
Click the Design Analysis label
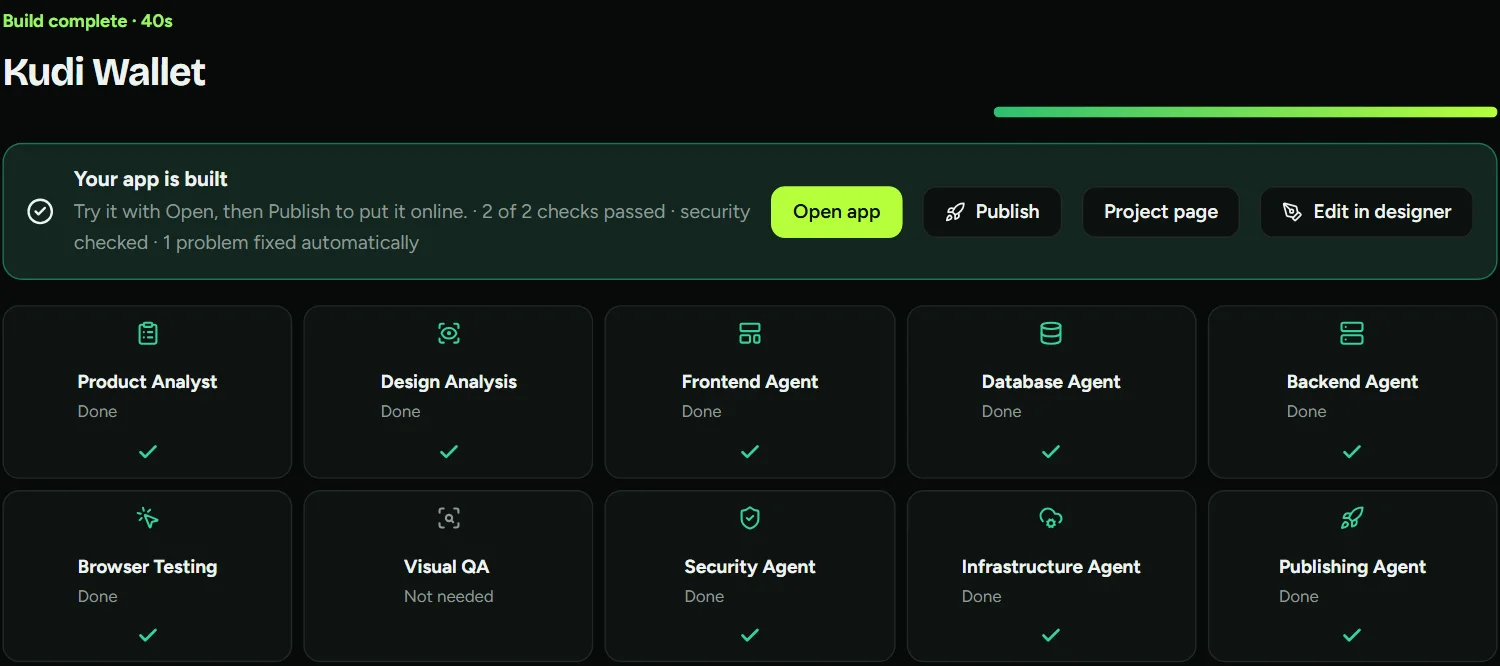449,382
